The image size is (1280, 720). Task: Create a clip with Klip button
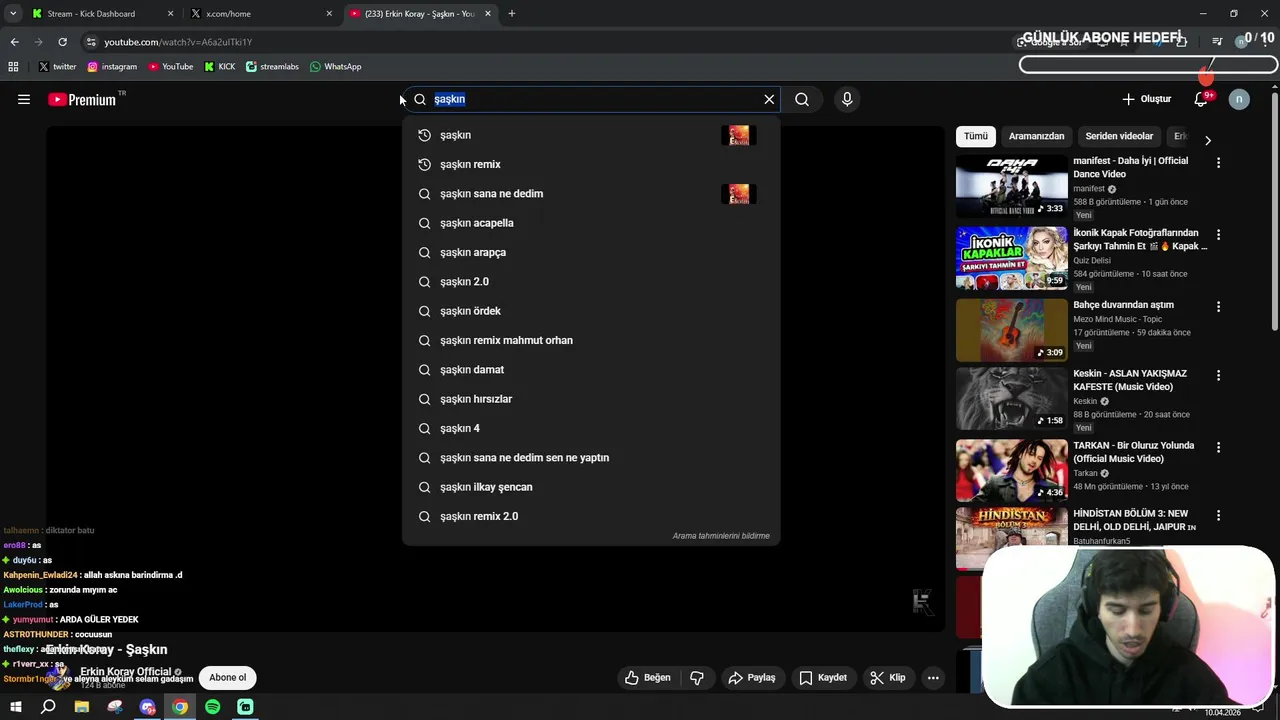[x=888, y=677]
